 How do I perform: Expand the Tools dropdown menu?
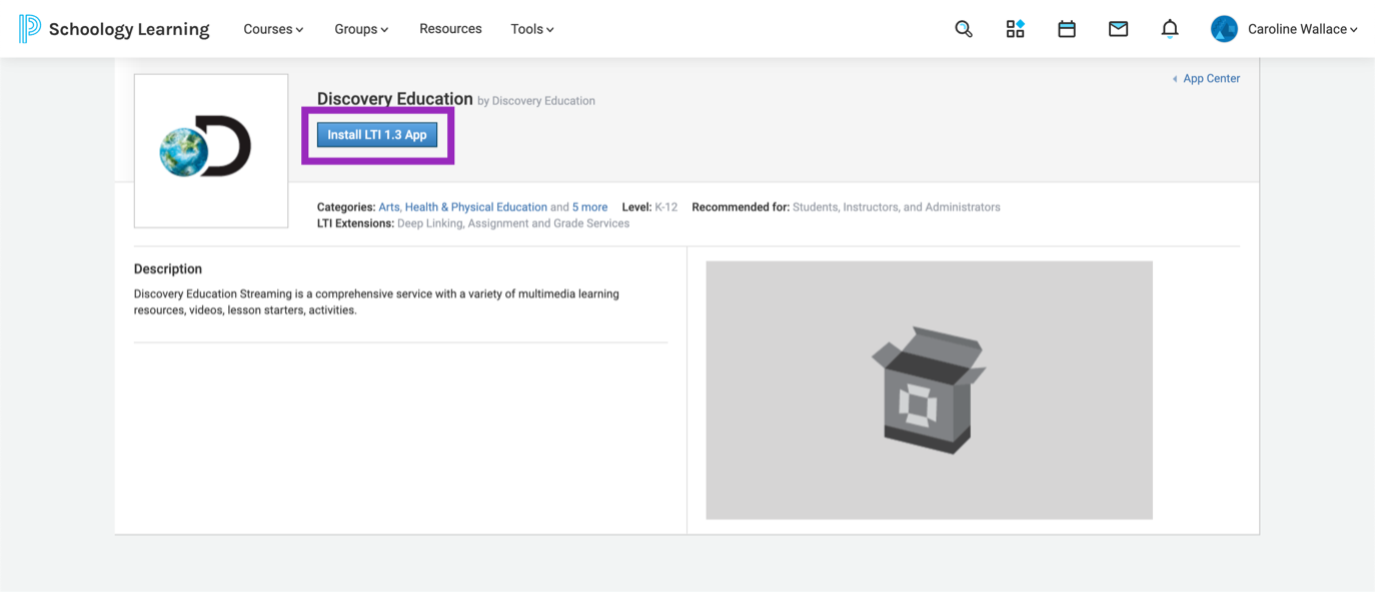[532, 29]
